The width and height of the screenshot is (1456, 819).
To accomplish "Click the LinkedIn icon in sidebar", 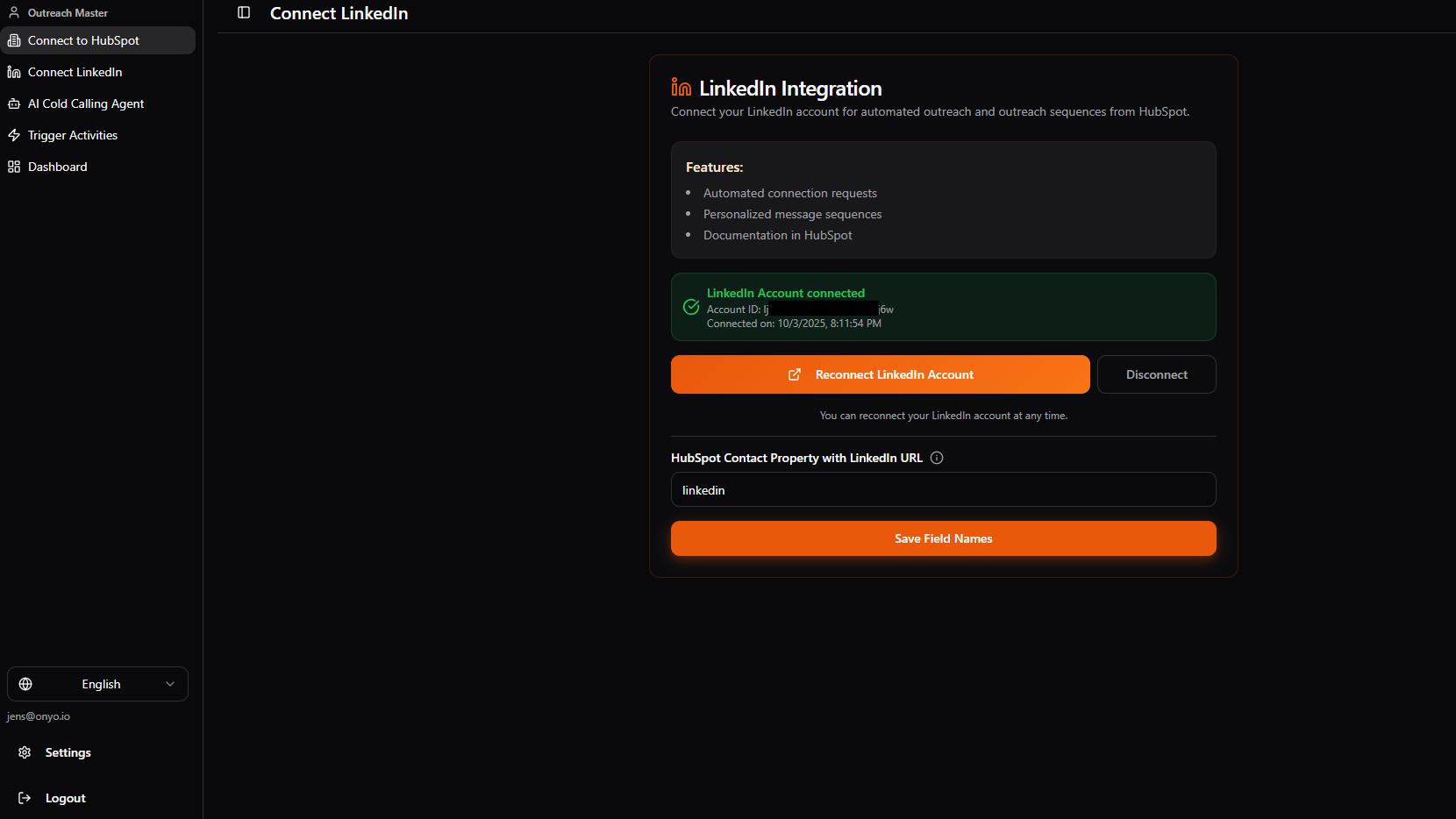I will click(14, 72).
